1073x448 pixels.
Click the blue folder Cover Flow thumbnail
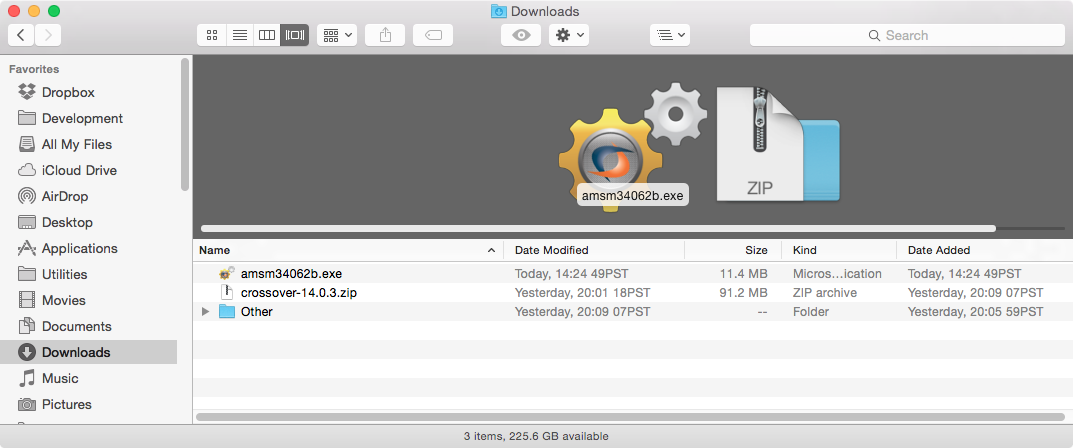(x=820, y=161)
